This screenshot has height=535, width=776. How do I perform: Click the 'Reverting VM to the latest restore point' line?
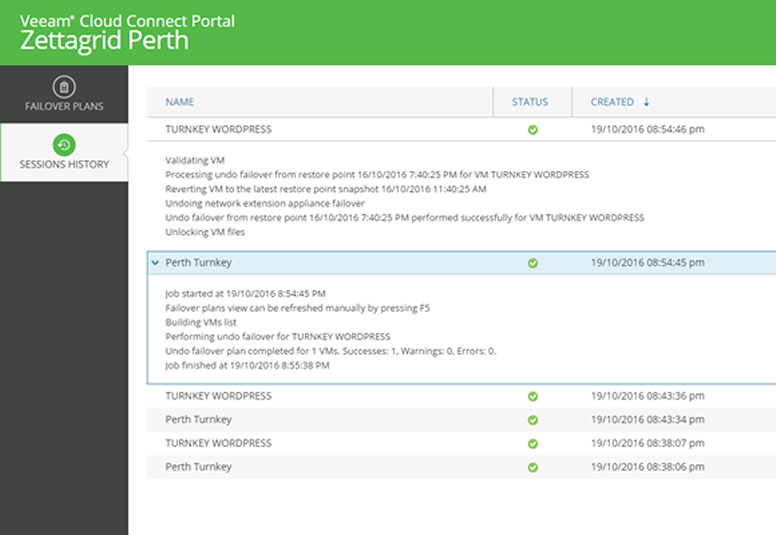pyautogui.click(x=326, y=189)
